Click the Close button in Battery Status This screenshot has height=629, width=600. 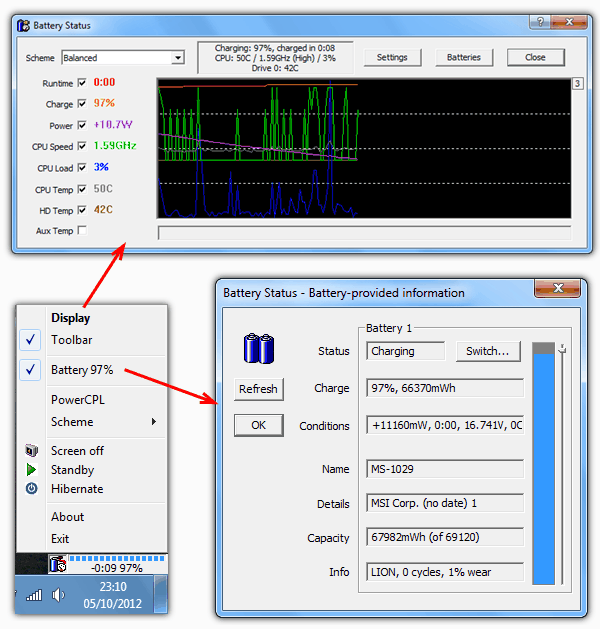coord(535,57)
